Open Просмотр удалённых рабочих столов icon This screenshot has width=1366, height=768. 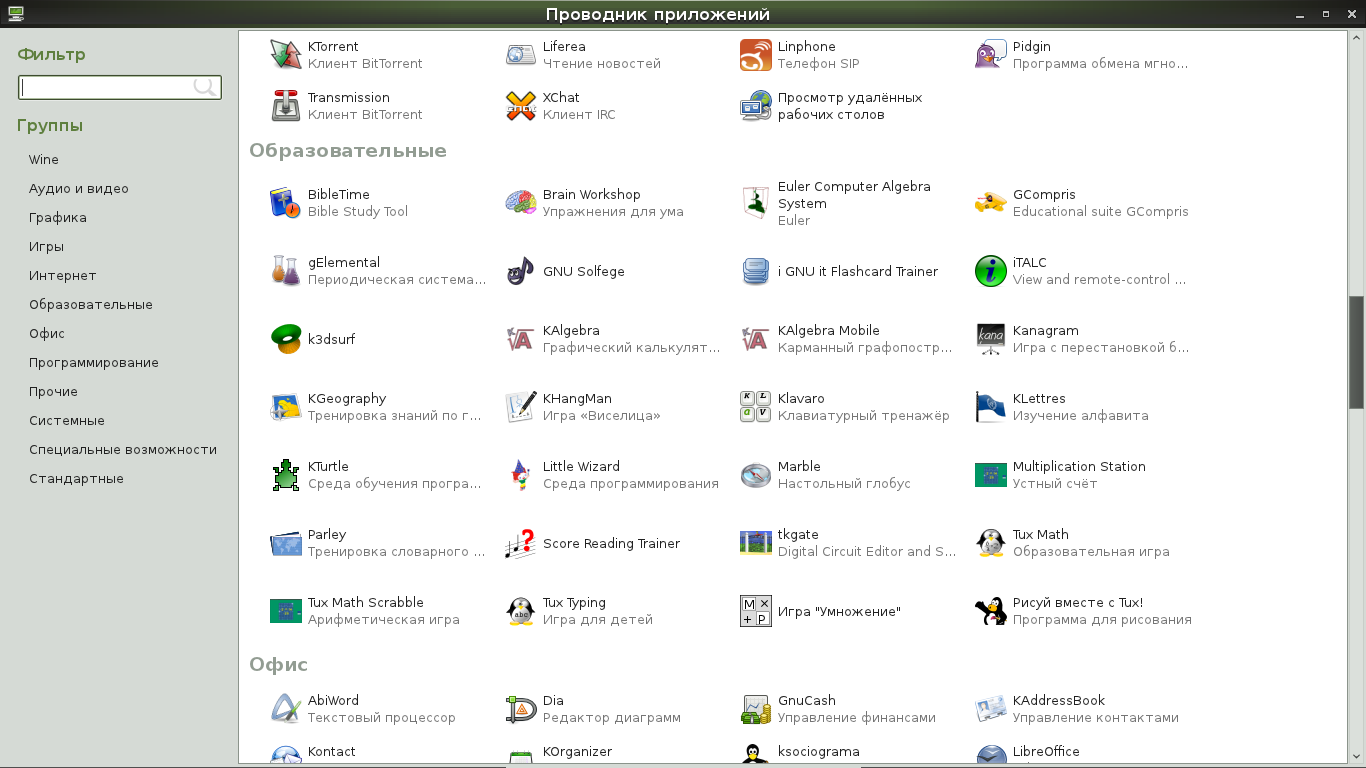tap(756, 106)
